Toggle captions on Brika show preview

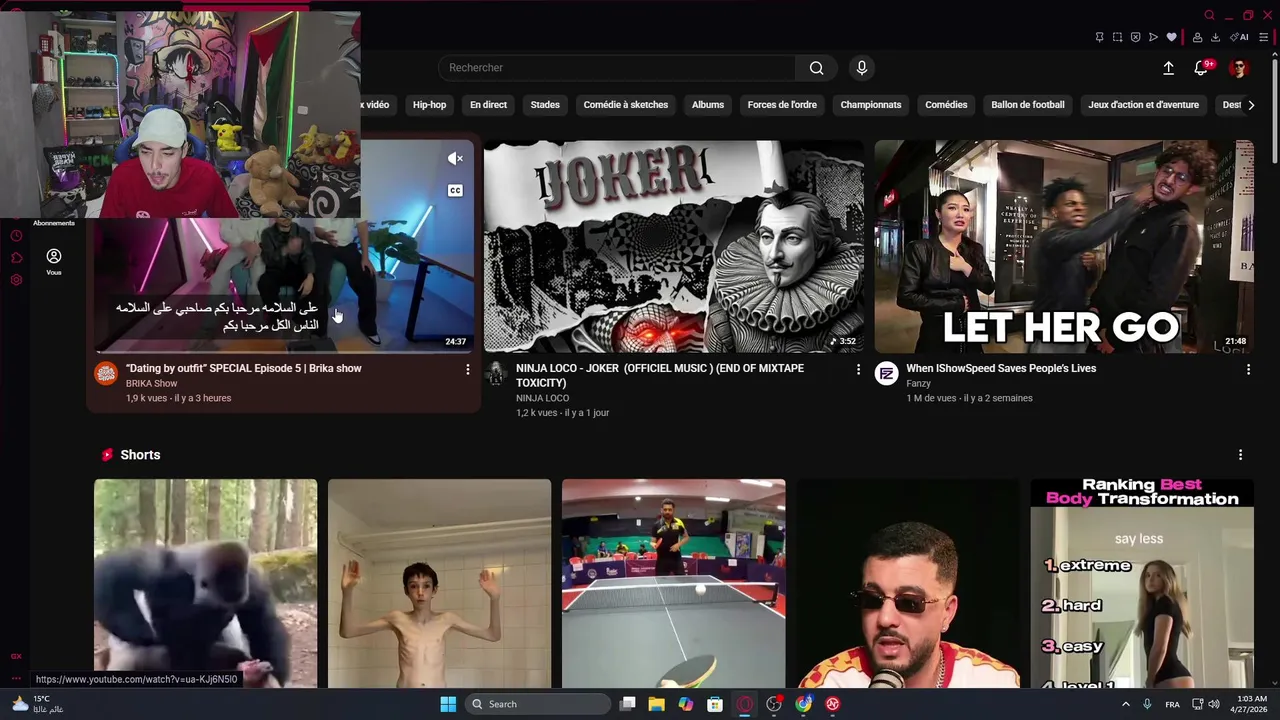[455, 191]
